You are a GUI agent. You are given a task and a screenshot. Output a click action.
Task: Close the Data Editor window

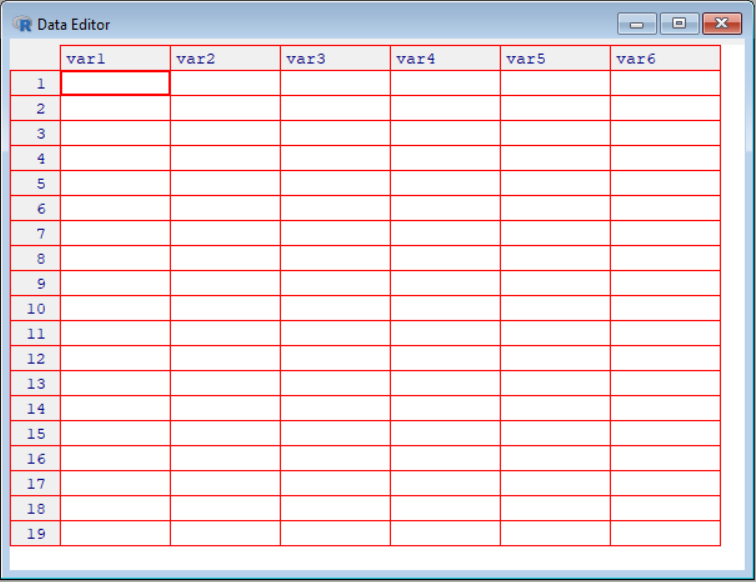(x=722, y=24)
